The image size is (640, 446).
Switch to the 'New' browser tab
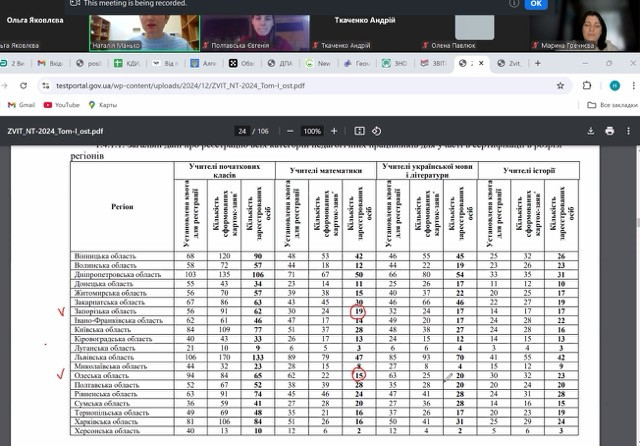click(x=318, y=63)
